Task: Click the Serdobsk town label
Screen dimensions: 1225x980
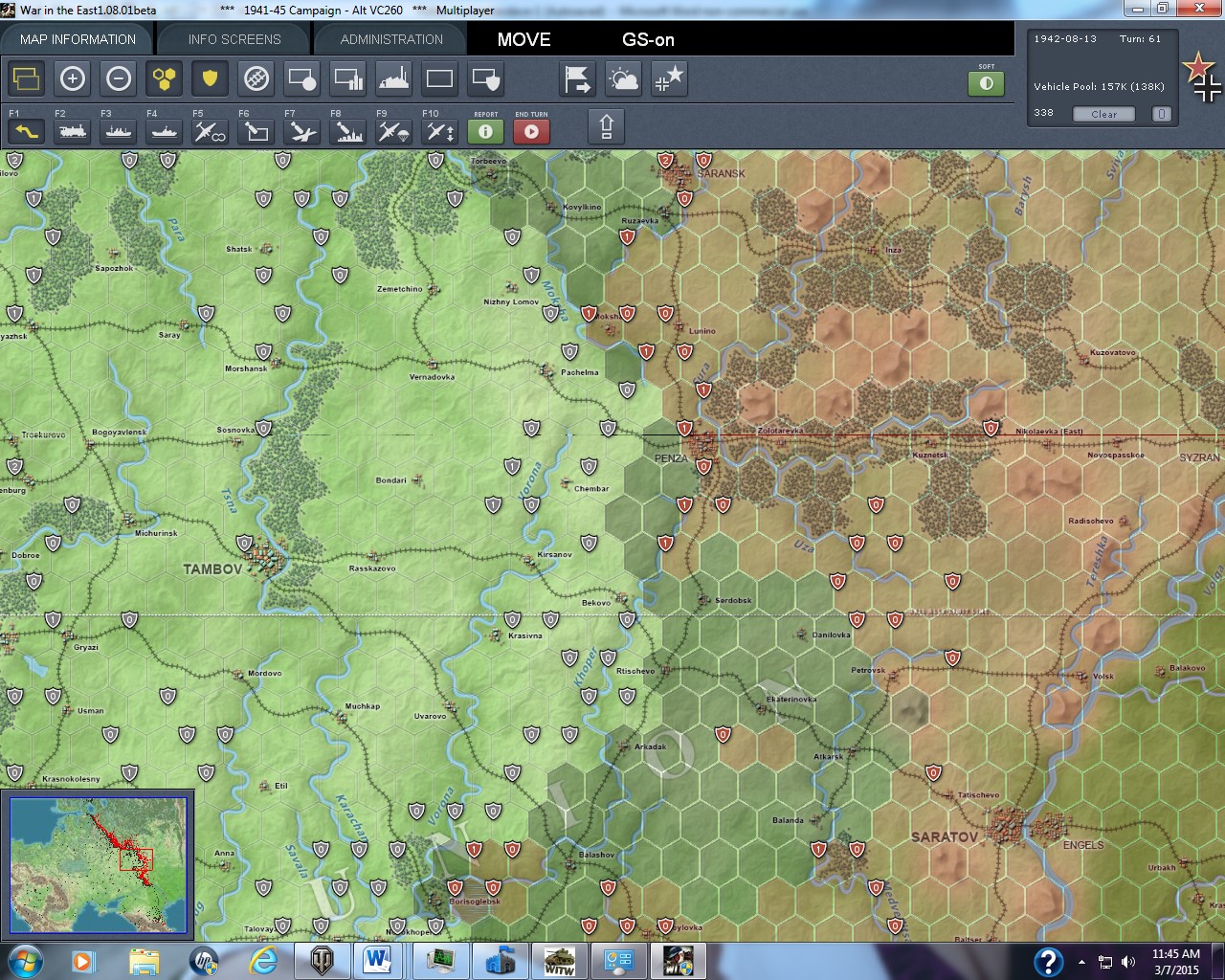Action: (x=733, y=600)
